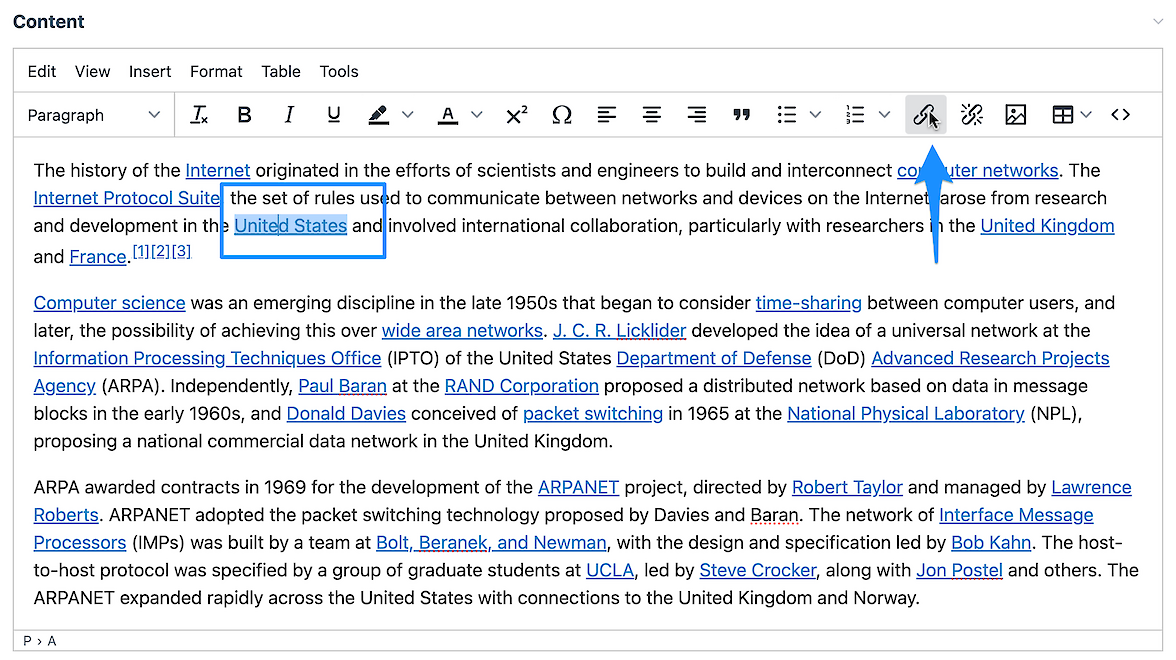
Task: Expand the bullet list style dropdown
Action: 815,115
